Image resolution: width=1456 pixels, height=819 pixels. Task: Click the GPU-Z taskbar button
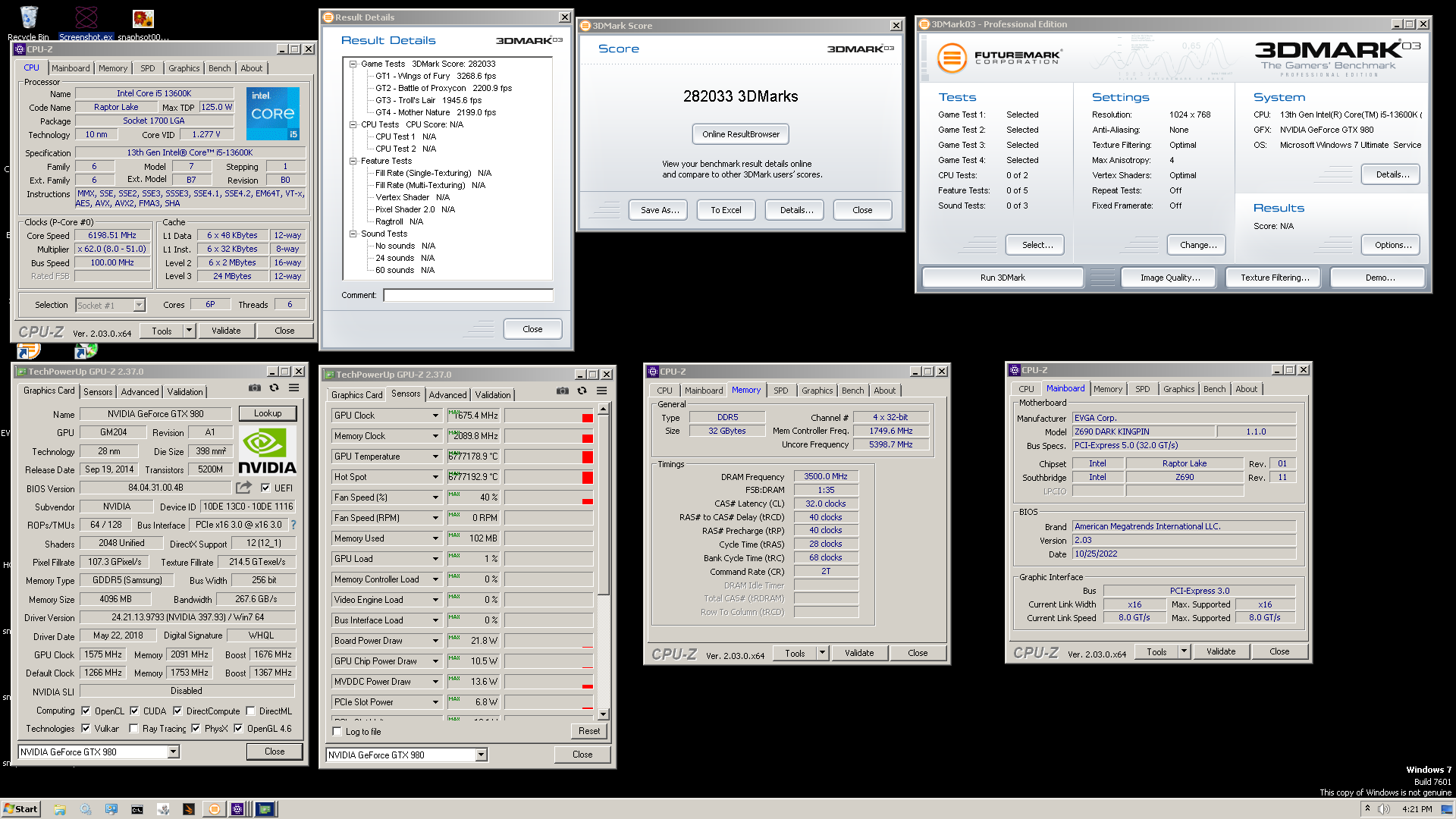[265, 809]
